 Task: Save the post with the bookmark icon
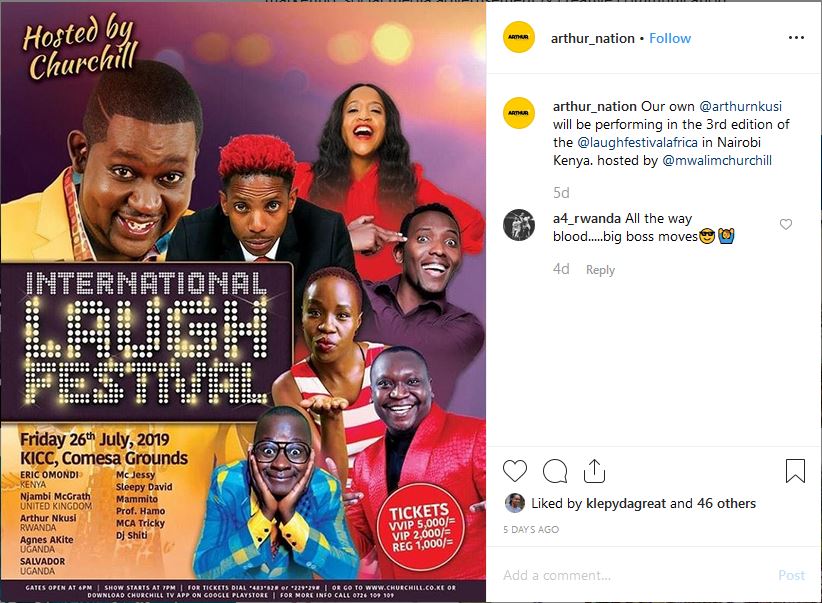click(795, 470)
